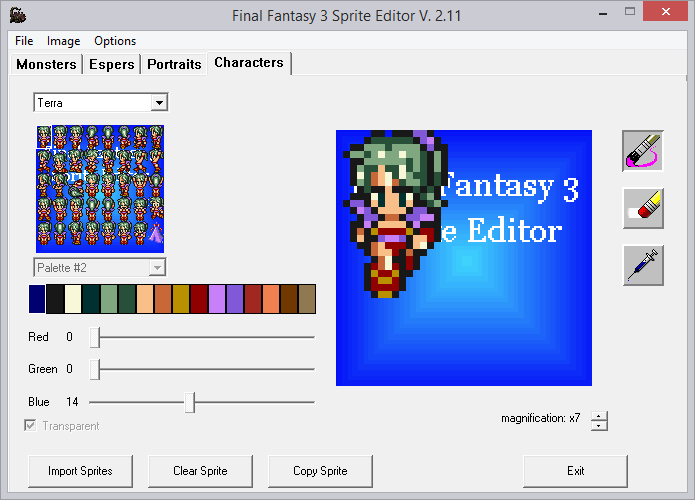Toggle the Transparent checkbox
This screenshot has width=695, height=500.
tap(30, 426)
